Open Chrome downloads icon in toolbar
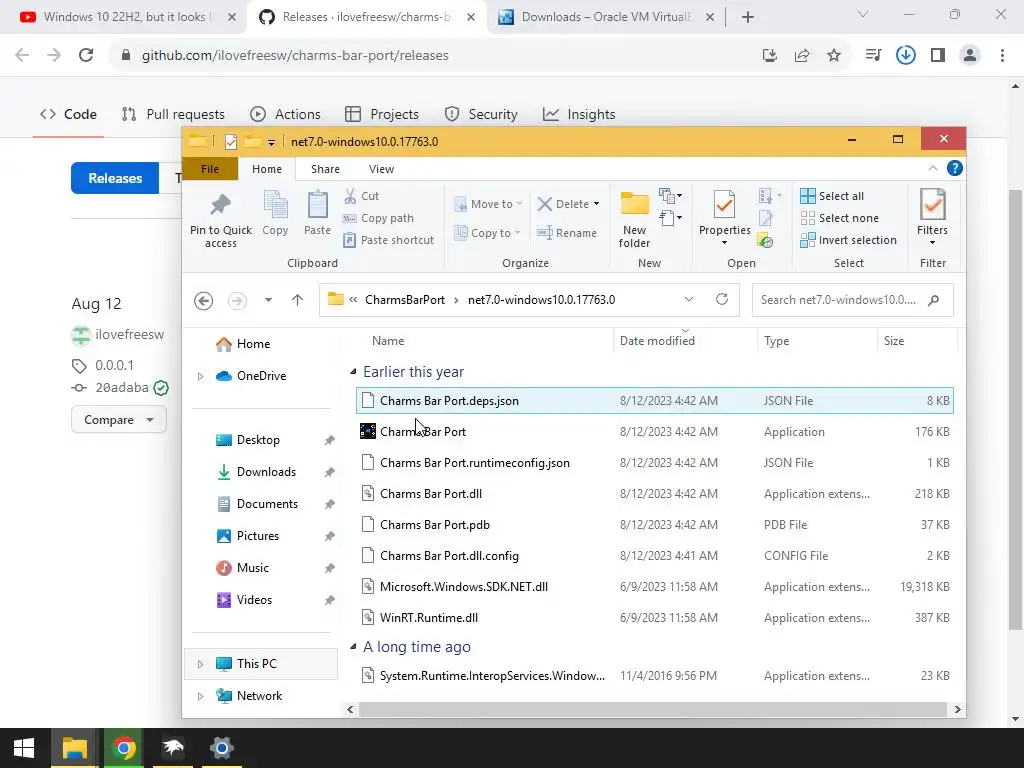 coord(905,56)
